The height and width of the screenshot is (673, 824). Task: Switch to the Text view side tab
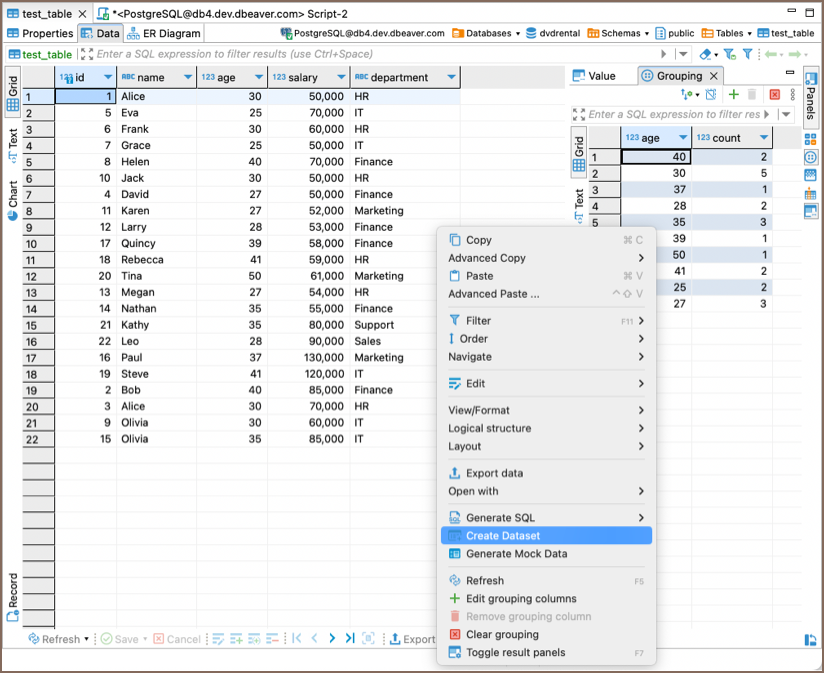click(x=13, y=144)
